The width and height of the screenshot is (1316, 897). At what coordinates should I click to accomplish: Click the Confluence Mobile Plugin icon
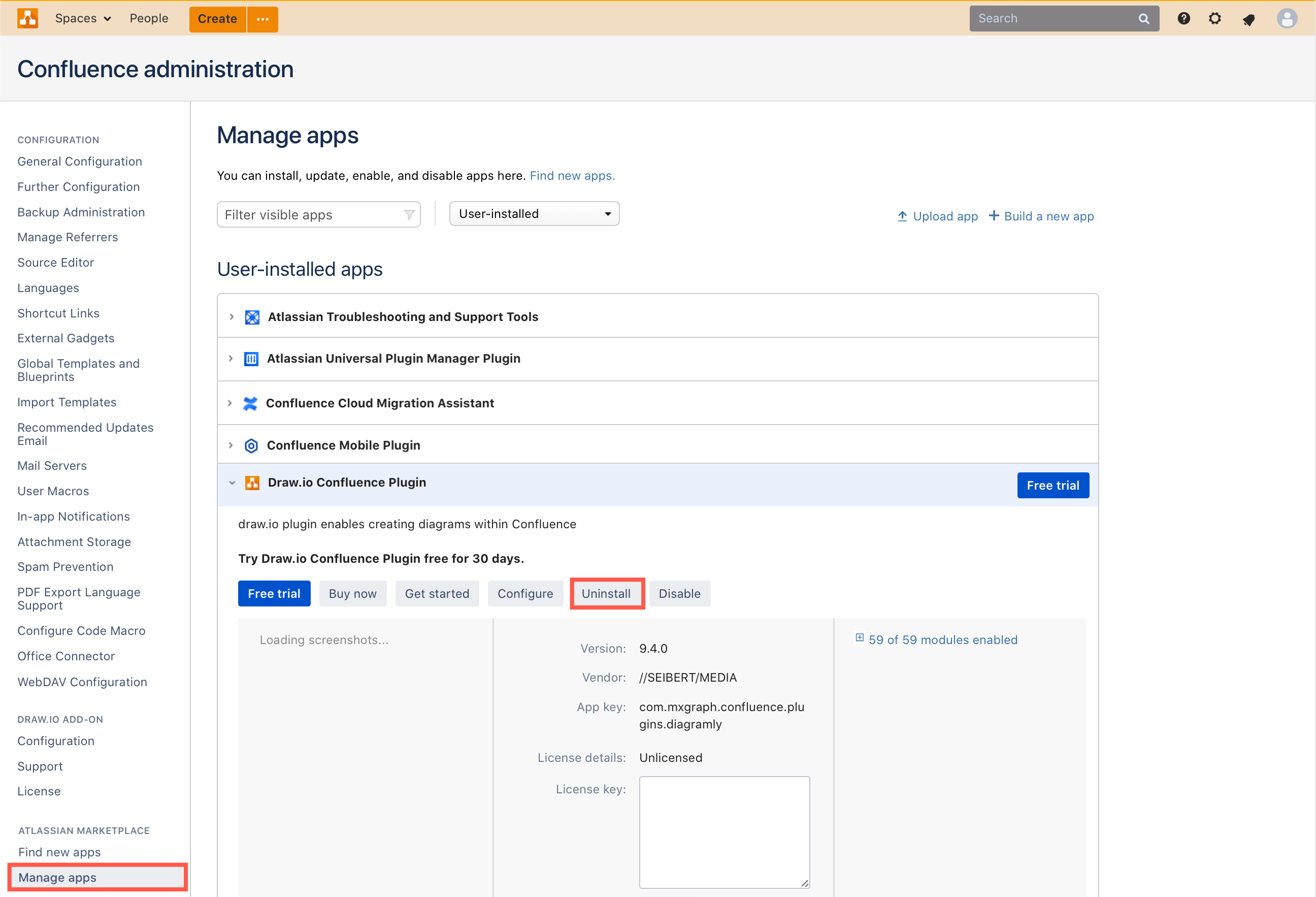click(x=251, y=445)
